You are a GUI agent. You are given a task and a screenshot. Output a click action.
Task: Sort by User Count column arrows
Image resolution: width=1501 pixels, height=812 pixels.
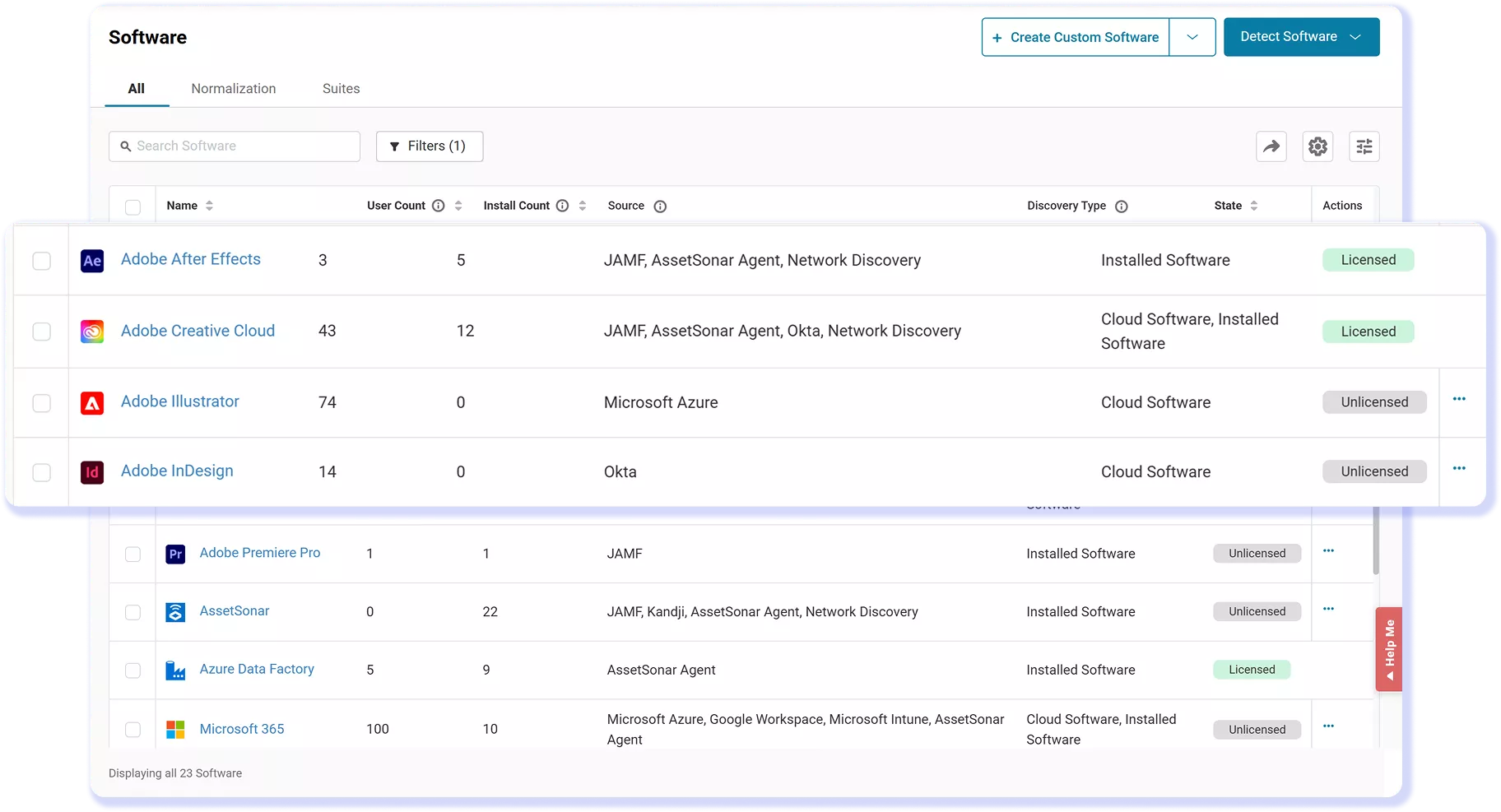point(458,206)
